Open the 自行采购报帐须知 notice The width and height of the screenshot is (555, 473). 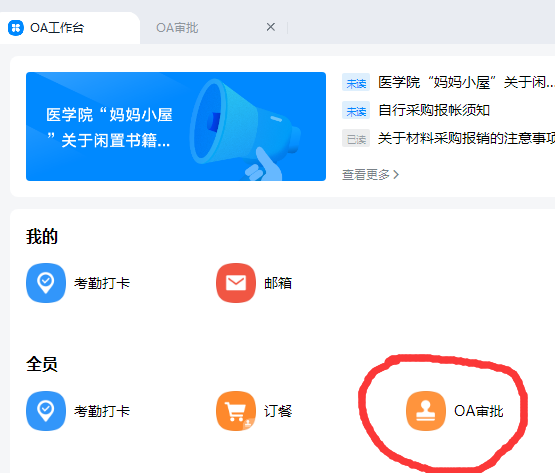click(434, 110)
